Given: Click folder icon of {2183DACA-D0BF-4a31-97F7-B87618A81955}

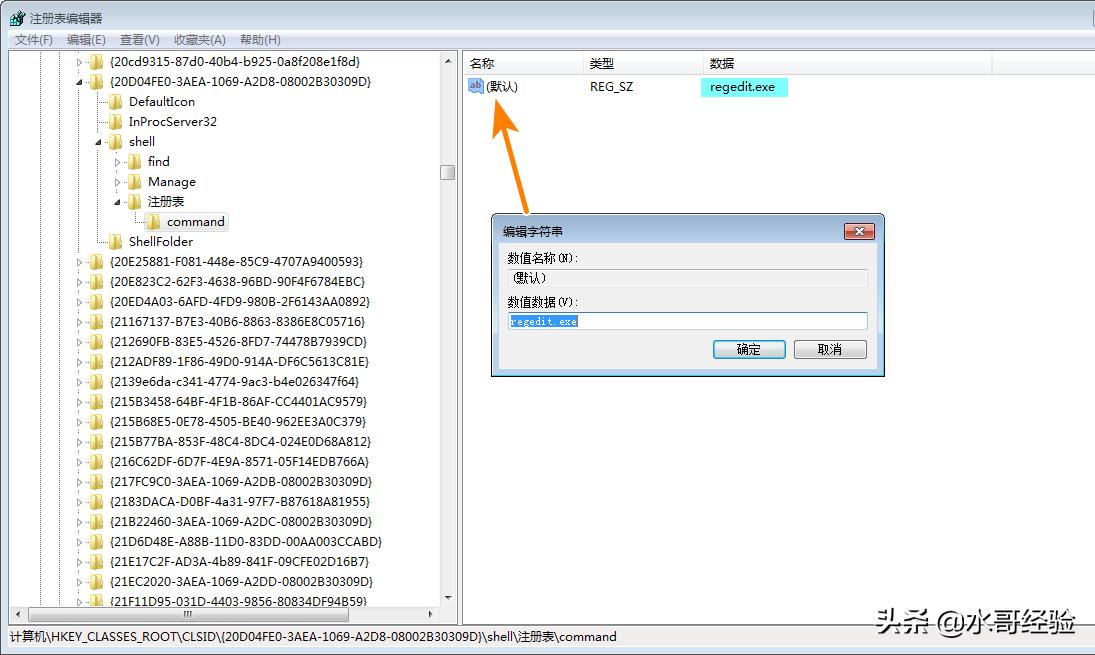Looking at the screenshot, I should tap(96, 502).
